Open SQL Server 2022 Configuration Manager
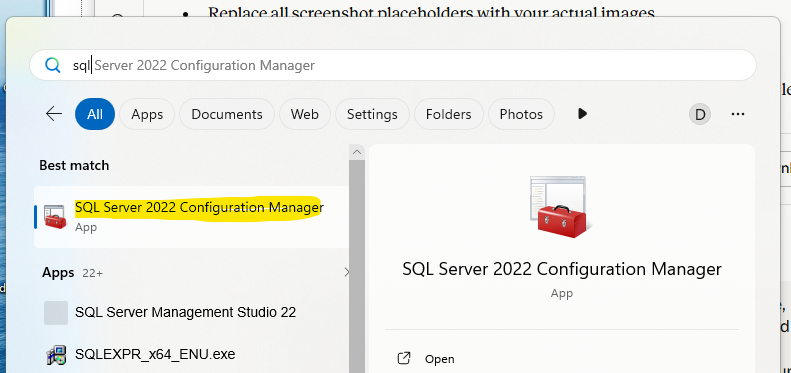This screenshot has height=373, width=791. [x=192, y=217]
